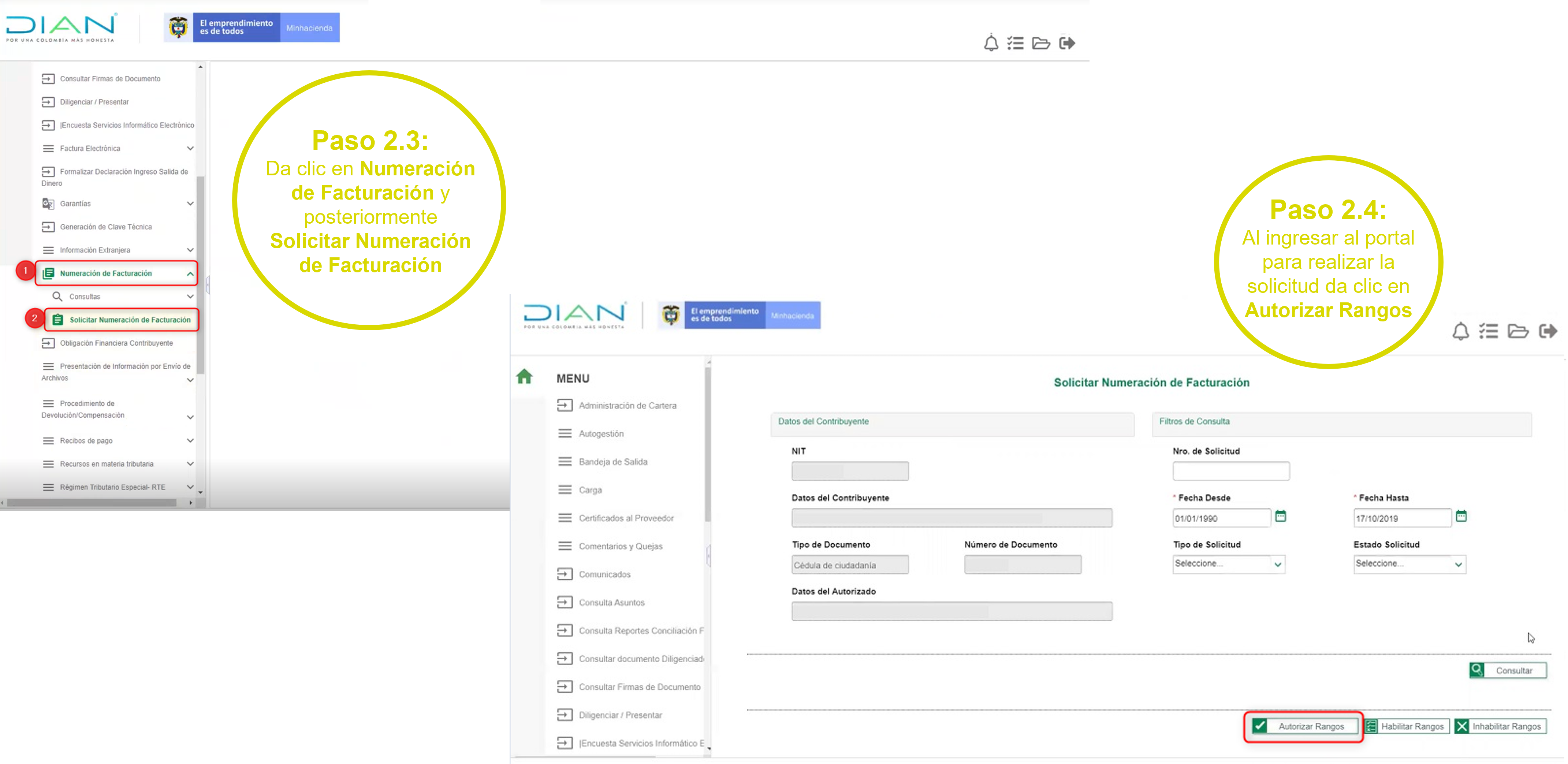Click Administración de Cartera arrow icon
This screenshot has width=1568, height=764.
(565, 406)
